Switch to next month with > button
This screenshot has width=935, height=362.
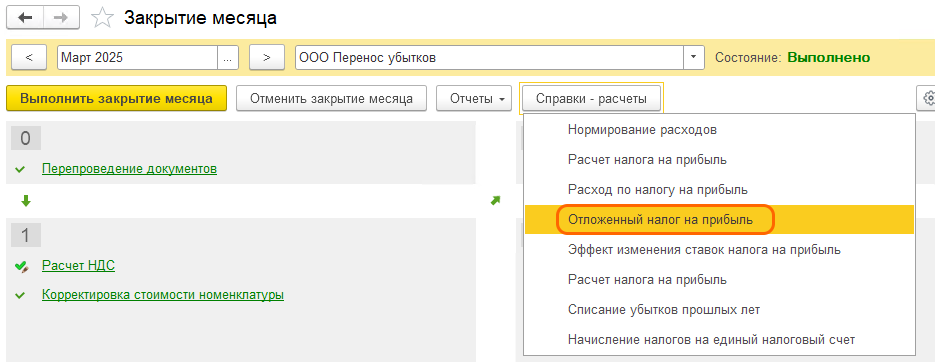tap(267, 58)
